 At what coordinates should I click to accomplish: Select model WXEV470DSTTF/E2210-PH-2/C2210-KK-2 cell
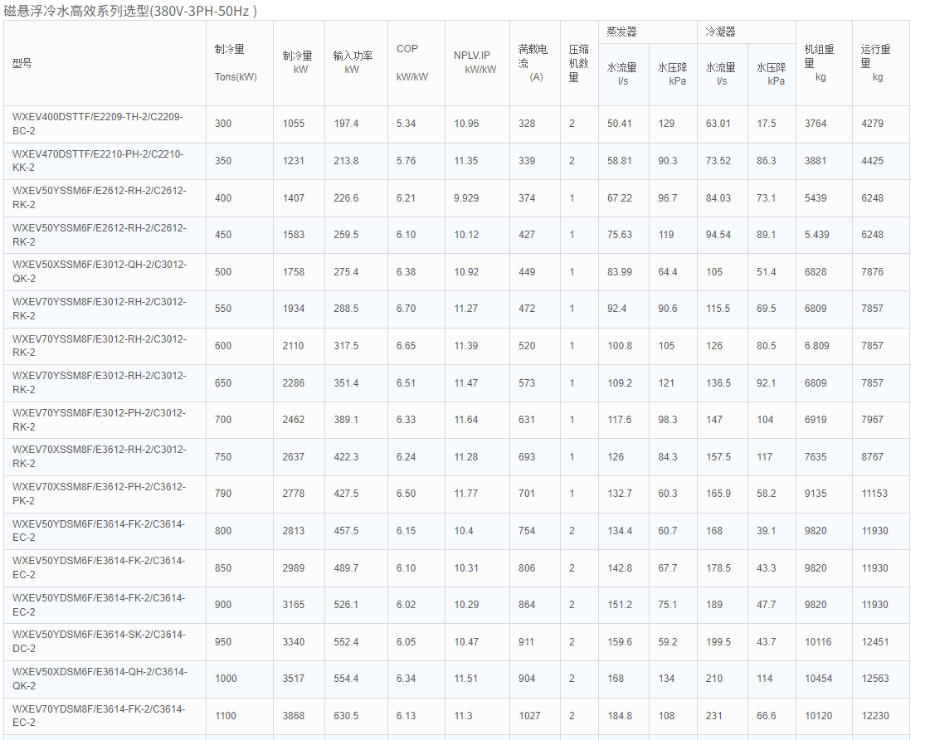pos(98,161)
